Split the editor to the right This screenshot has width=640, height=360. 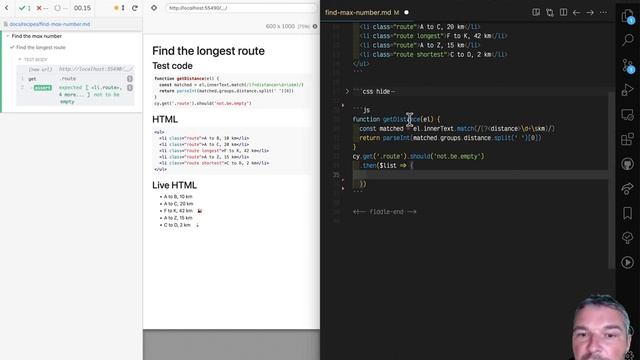[x=563, y=13]
